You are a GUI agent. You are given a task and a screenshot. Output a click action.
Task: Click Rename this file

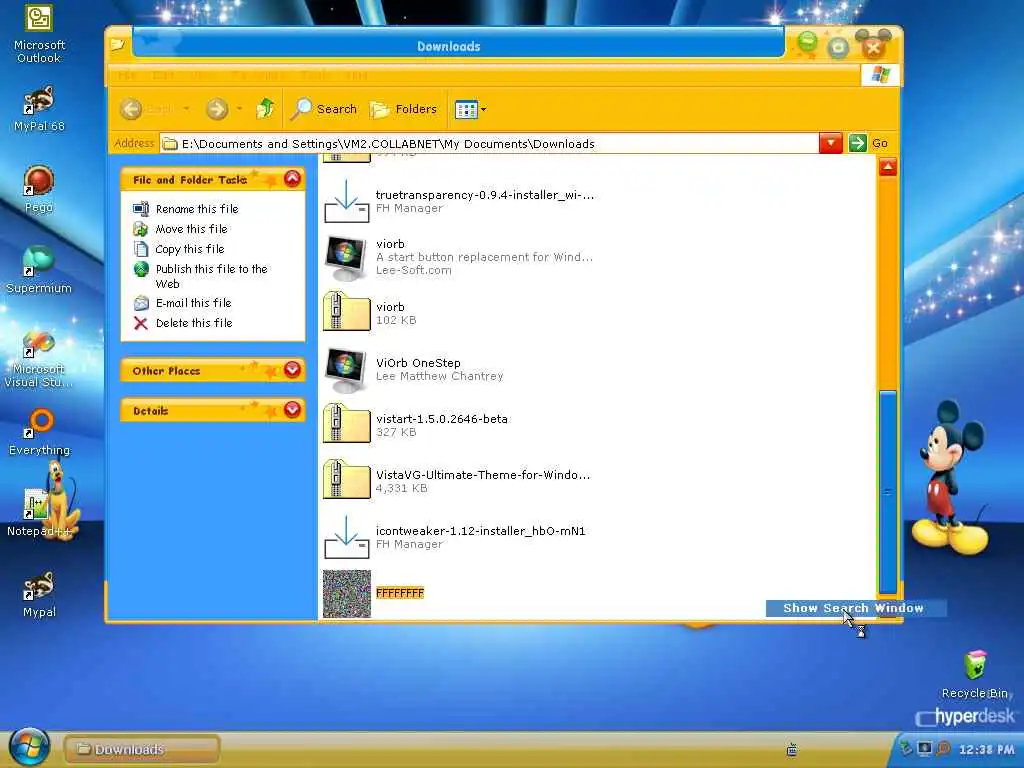(197, 209)
